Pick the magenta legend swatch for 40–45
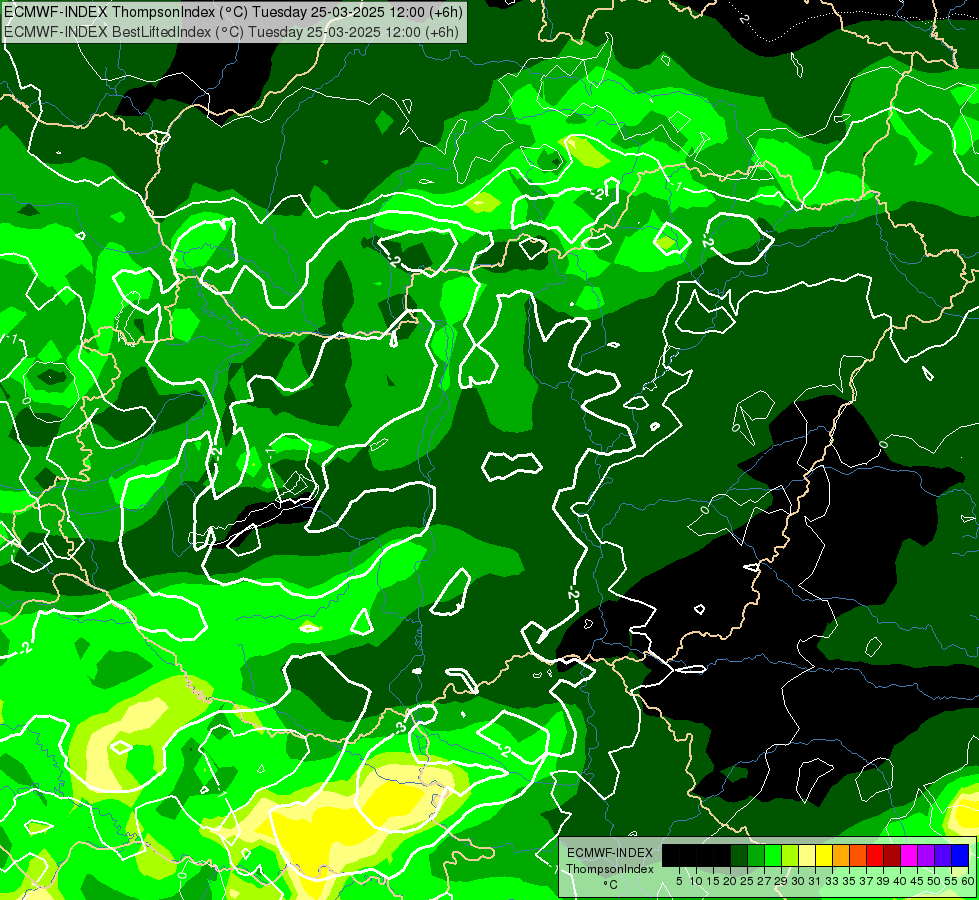This screenshot has width=979, height=900. (x=909, y=855)
